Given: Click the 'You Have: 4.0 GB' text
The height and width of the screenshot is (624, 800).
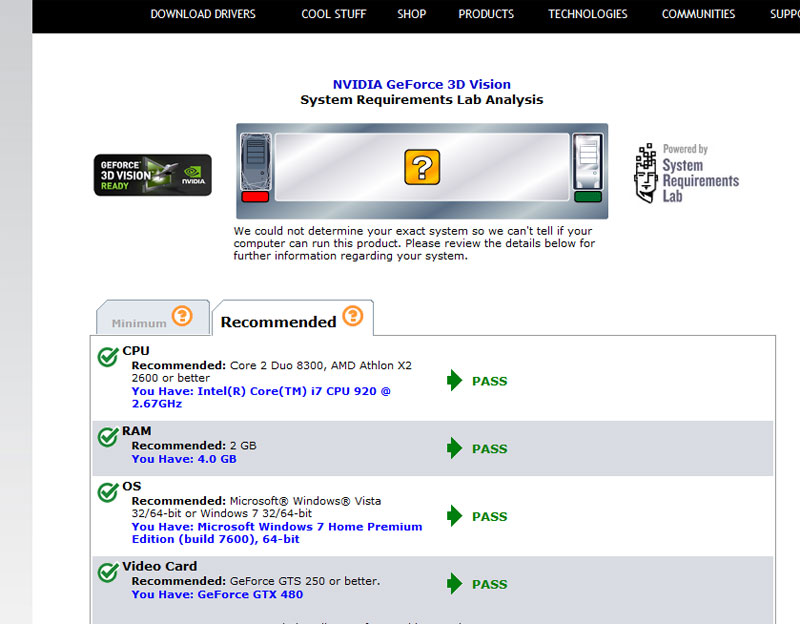Looking at the screenshot, I should pos(184,459).
